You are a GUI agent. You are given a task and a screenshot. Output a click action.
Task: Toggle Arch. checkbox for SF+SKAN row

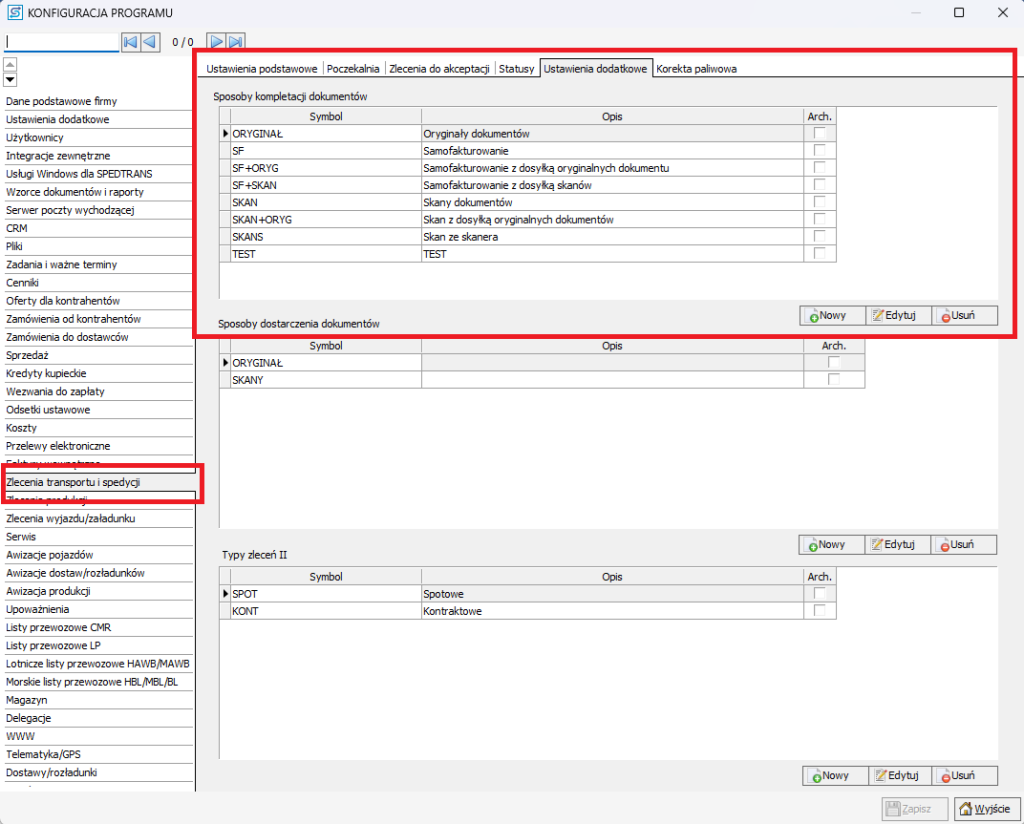(x=820, y=185)
